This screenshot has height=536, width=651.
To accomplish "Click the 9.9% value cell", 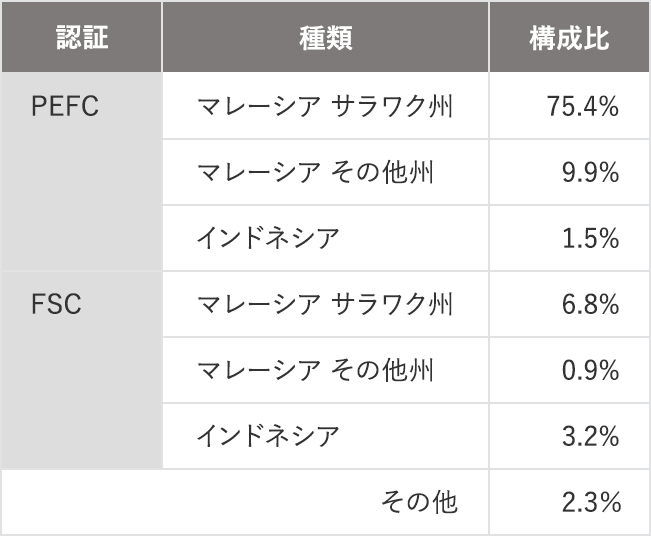I will pos(569,172).
